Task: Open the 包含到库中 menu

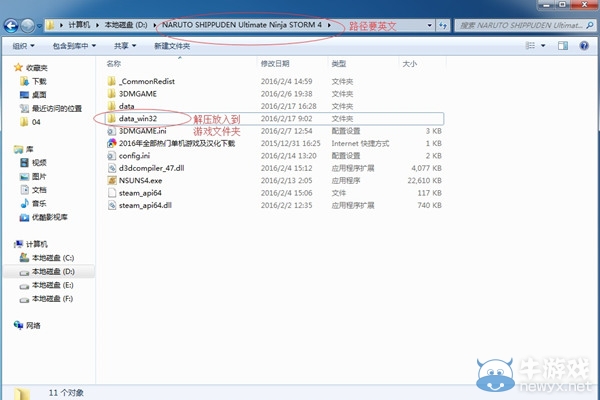Action: pyautogui.click(x=74, y=46)
